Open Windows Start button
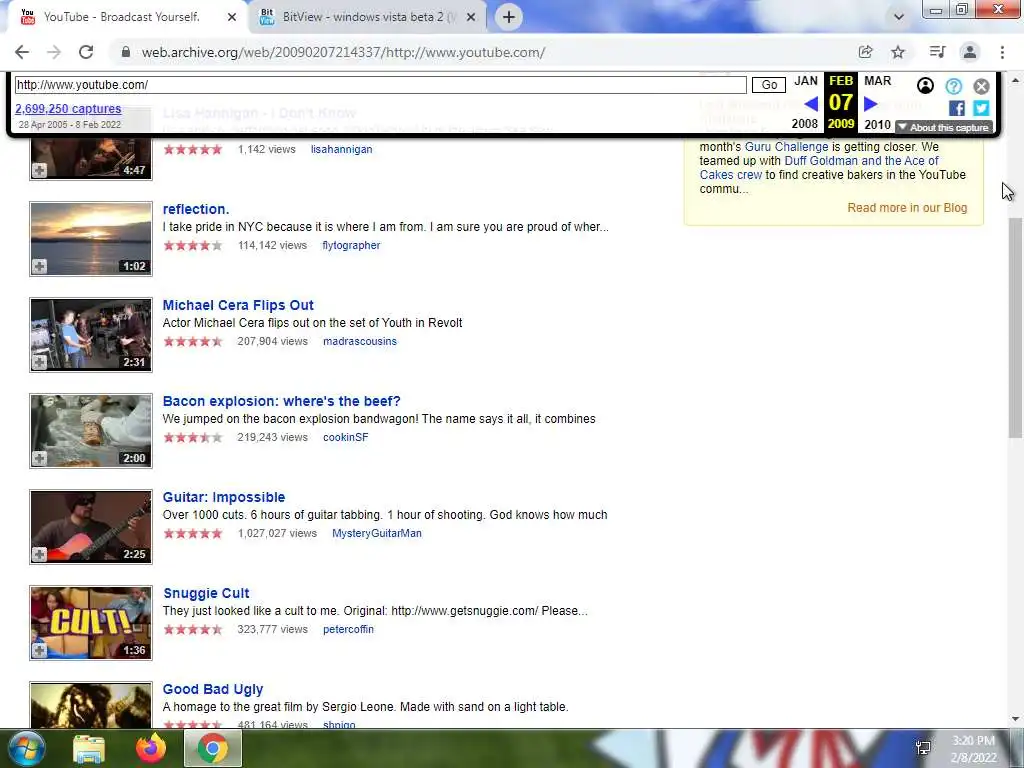 click(27, 748)
